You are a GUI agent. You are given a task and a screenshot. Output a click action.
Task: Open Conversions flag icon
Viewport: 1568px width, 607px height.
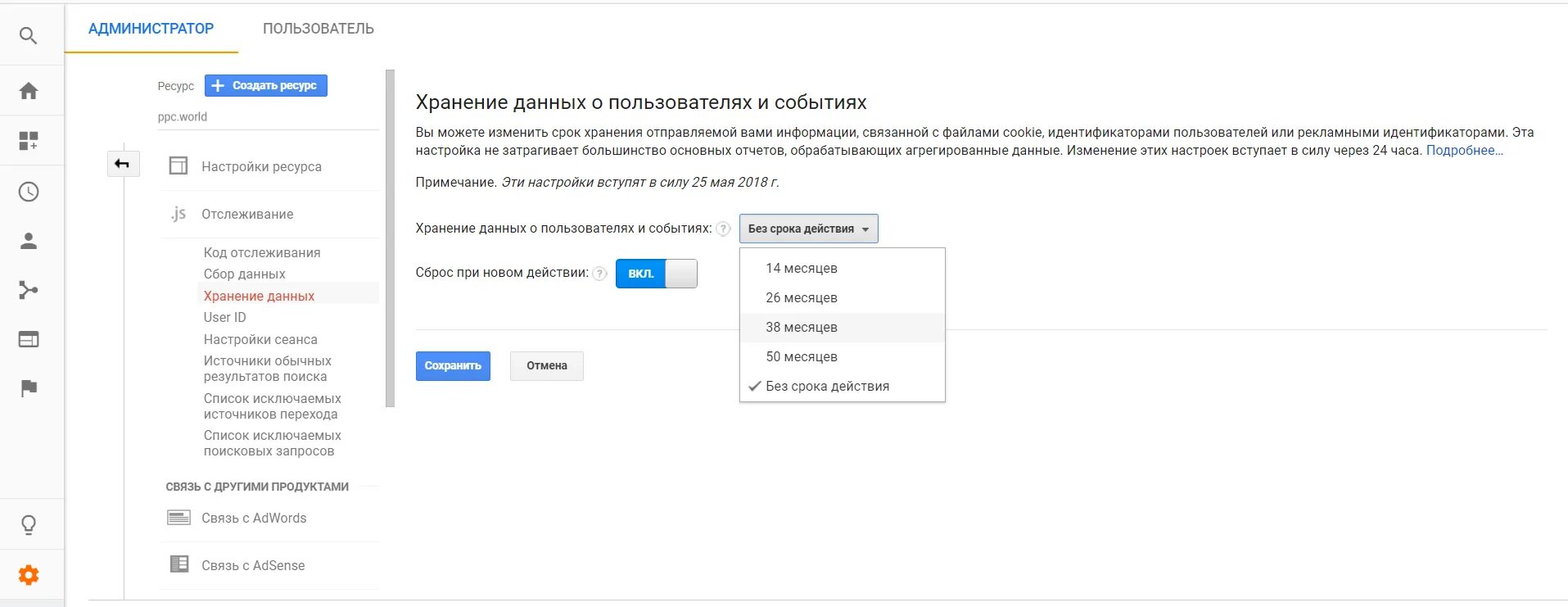click(x=29, y=388)
